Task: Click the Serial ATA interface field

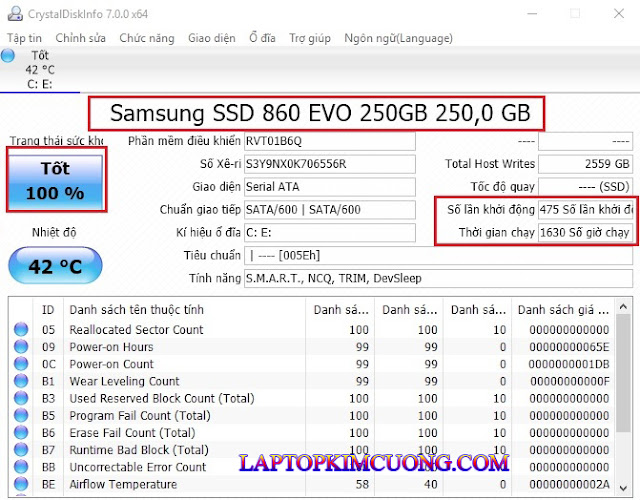Action: point(330,187)
